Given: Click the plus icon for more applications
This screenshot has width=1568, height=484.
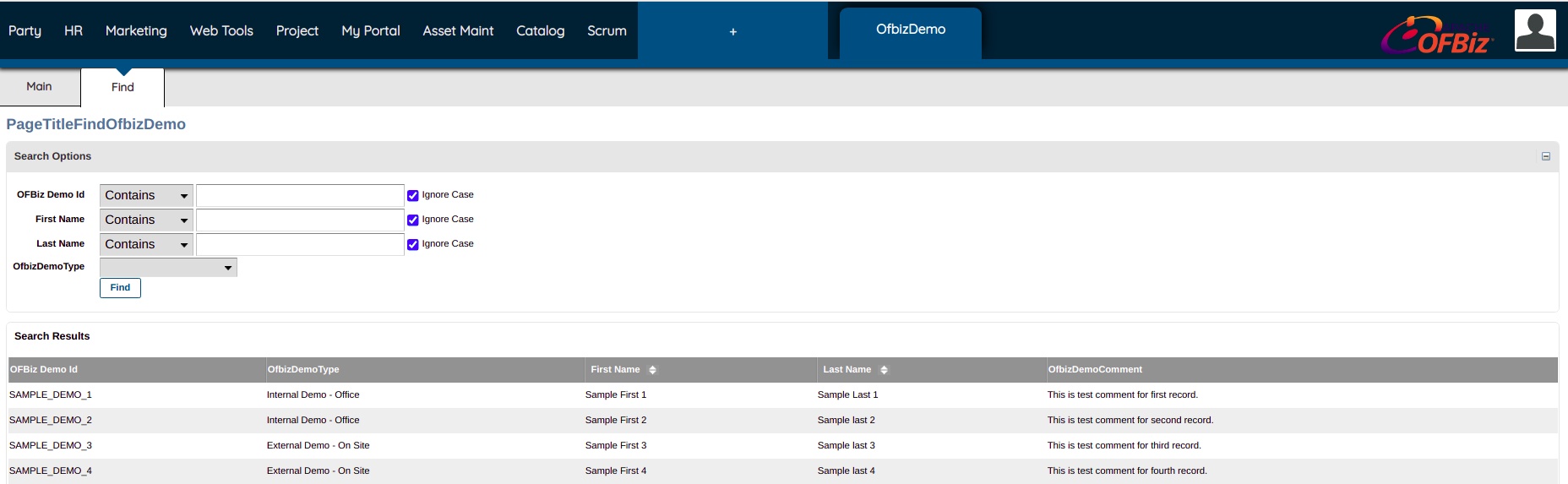Looking at the screenshot, I should coord(732,31).
